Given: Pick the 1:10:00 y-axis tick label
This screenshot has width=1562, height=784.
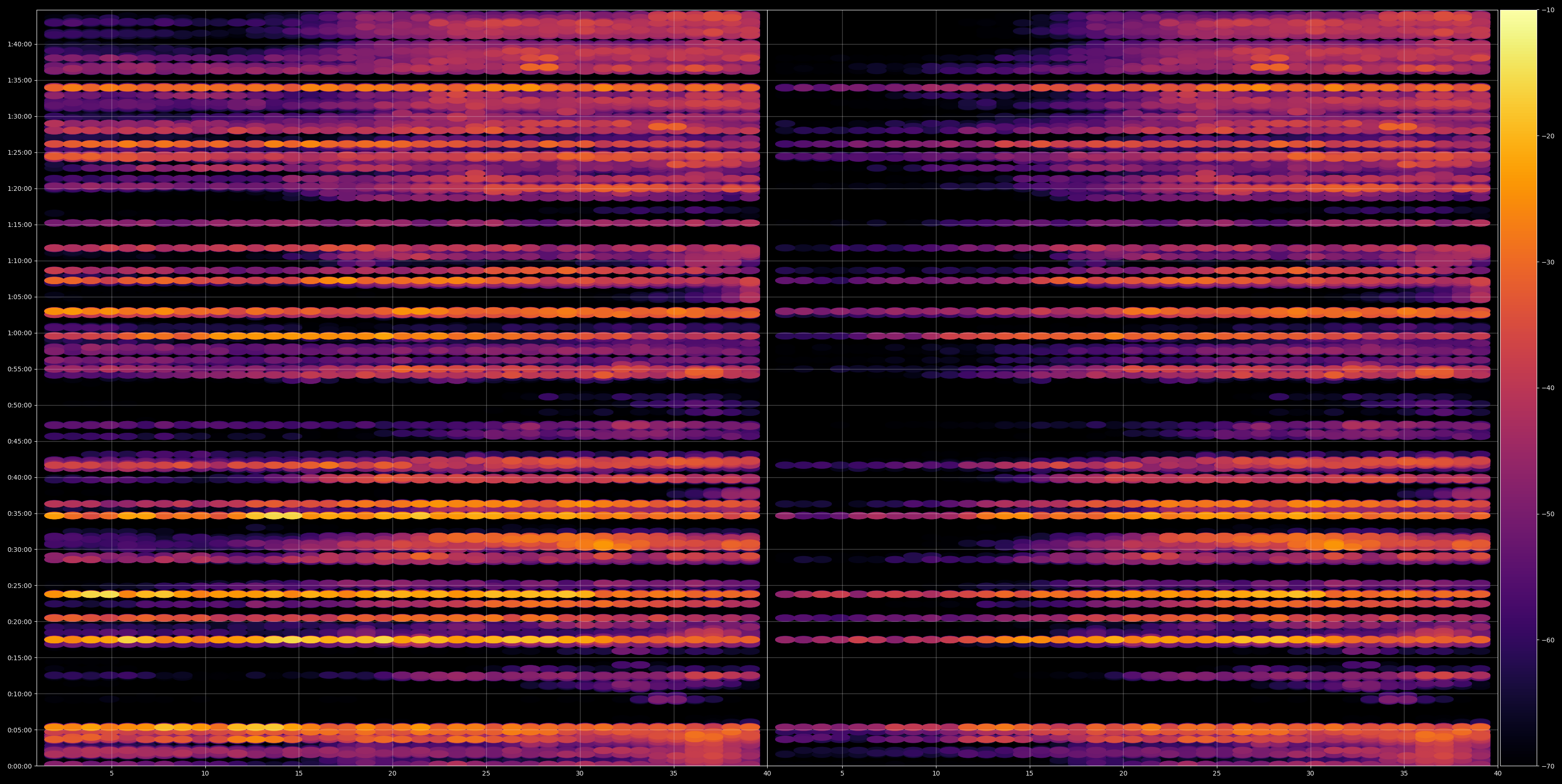Looking at the screenshot, I should 19,261.
